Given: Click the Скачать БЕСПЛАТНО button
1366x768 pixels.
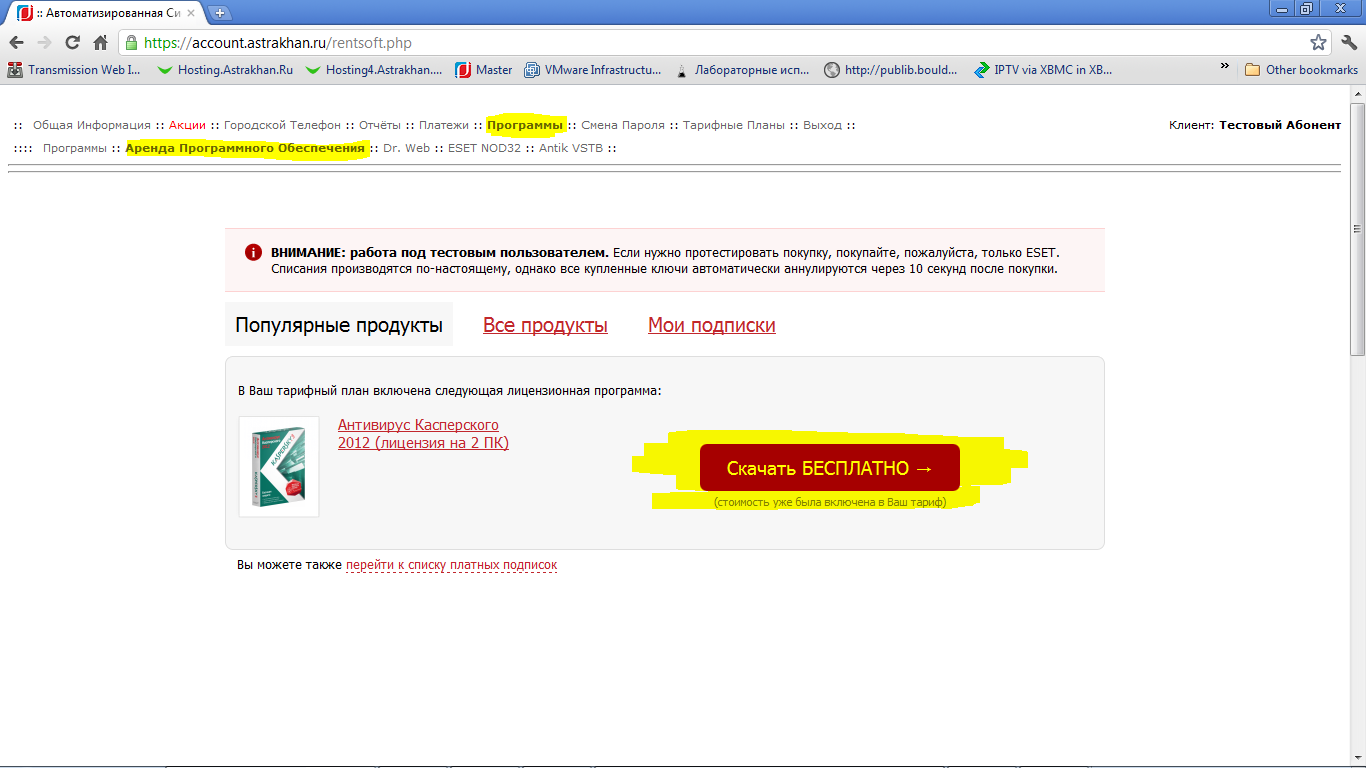Looking at the screenshot, I should [829, 468].
